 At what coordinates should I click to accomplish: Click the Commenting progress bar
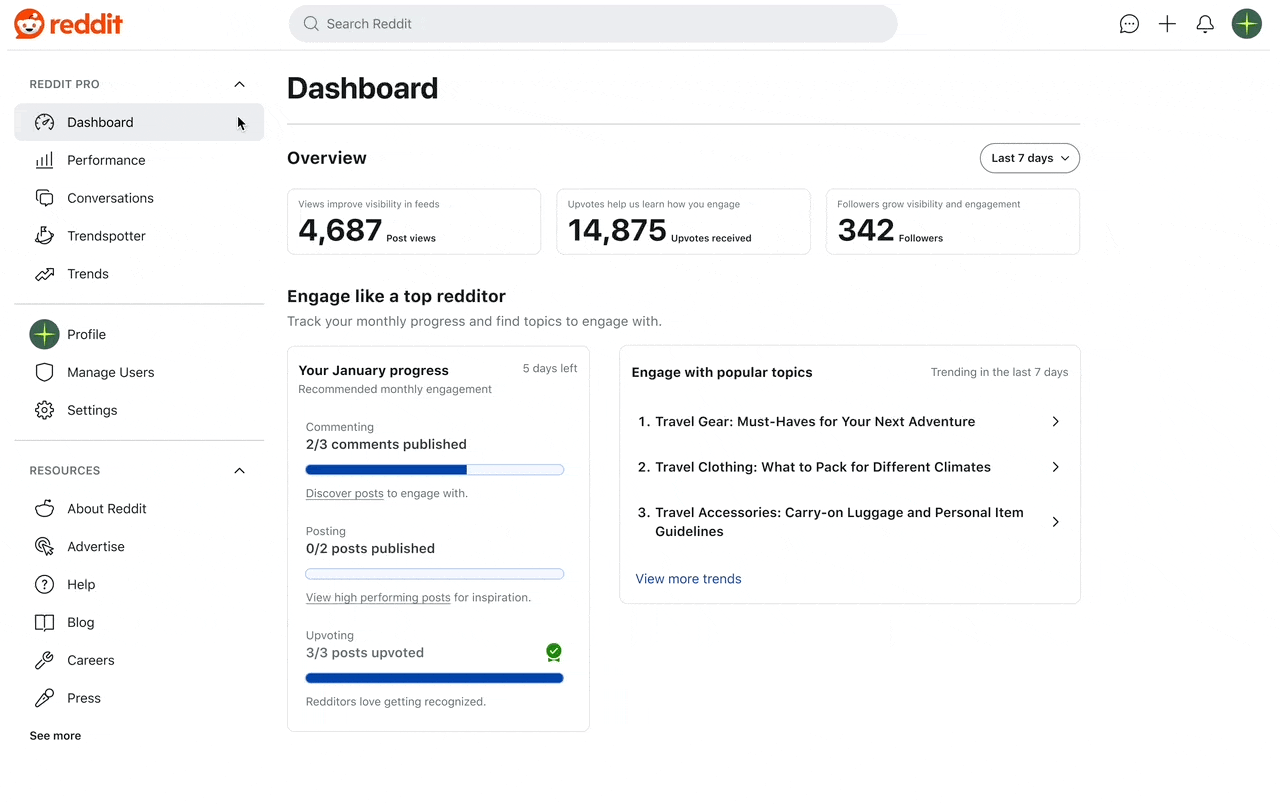pyautogui.click(x=434, y=469)
